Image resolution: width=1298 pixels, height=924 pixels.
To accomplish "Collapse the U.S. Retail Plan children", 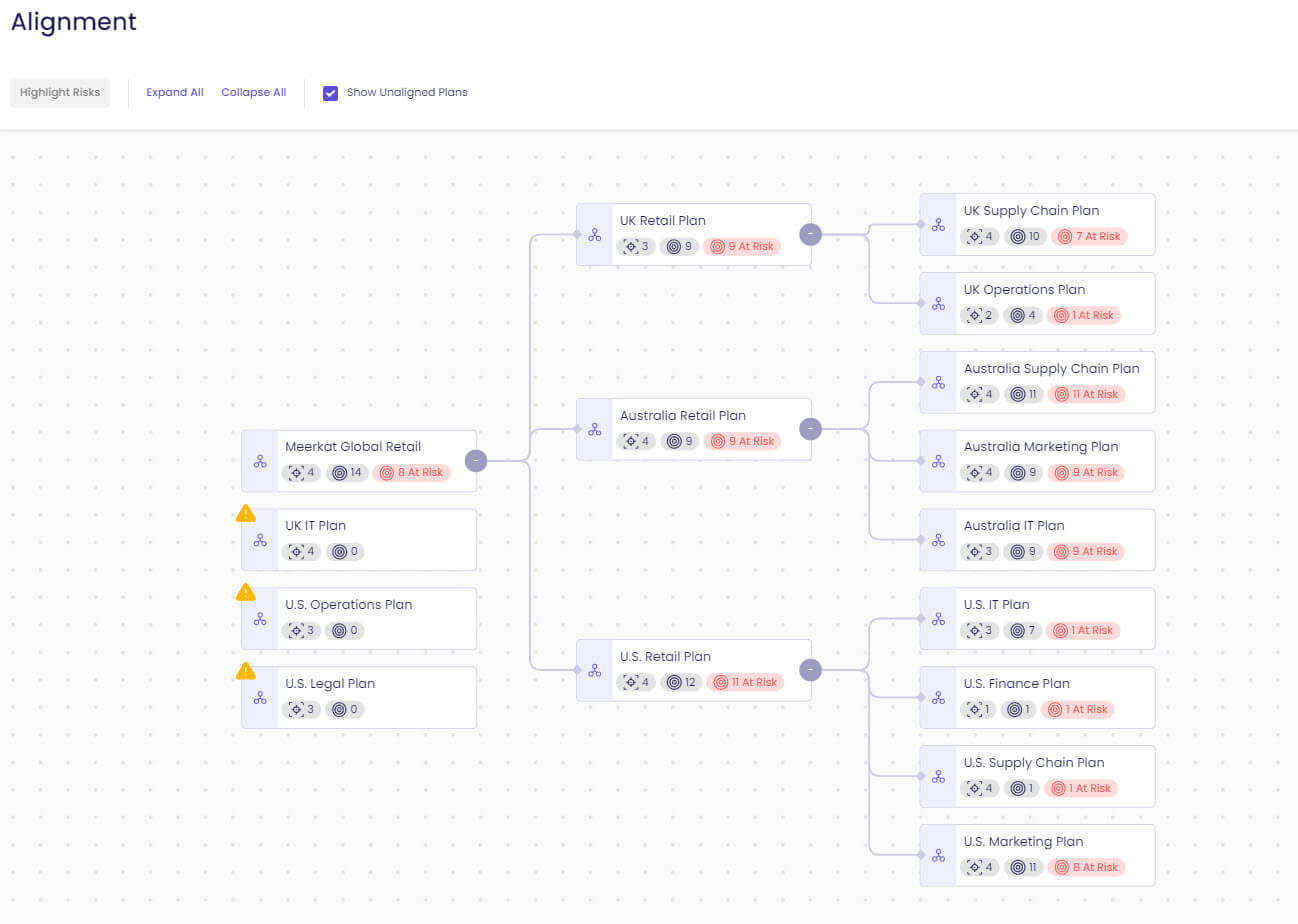I will click(810, 671).
